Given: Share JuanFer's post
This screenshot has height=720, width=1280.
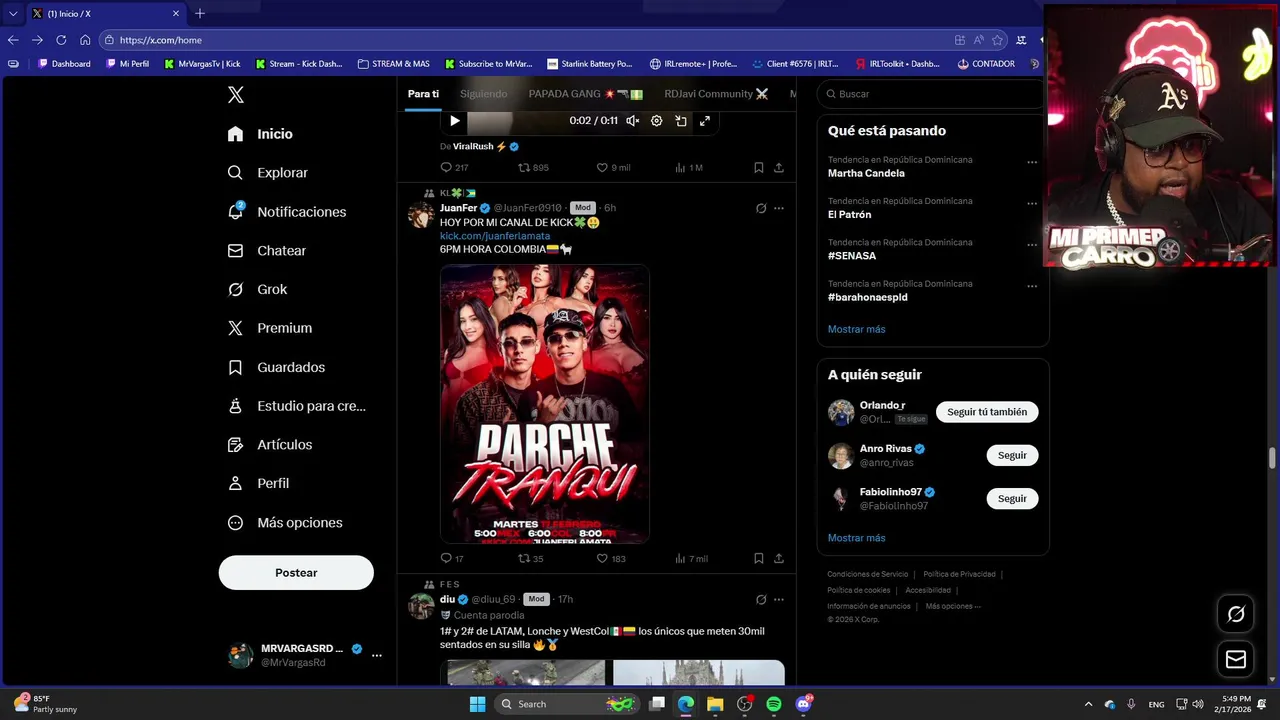Looking at the screenshot, I should pos(779,559).
